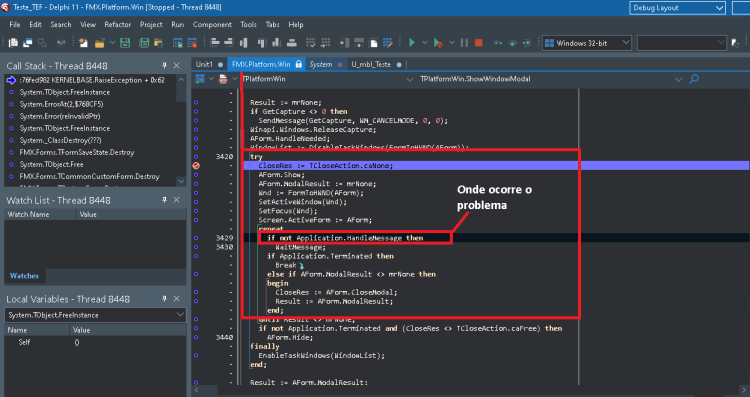
Task: Select the System.Error(reInvalidPtr) stack frame
Action: (60, 116)
